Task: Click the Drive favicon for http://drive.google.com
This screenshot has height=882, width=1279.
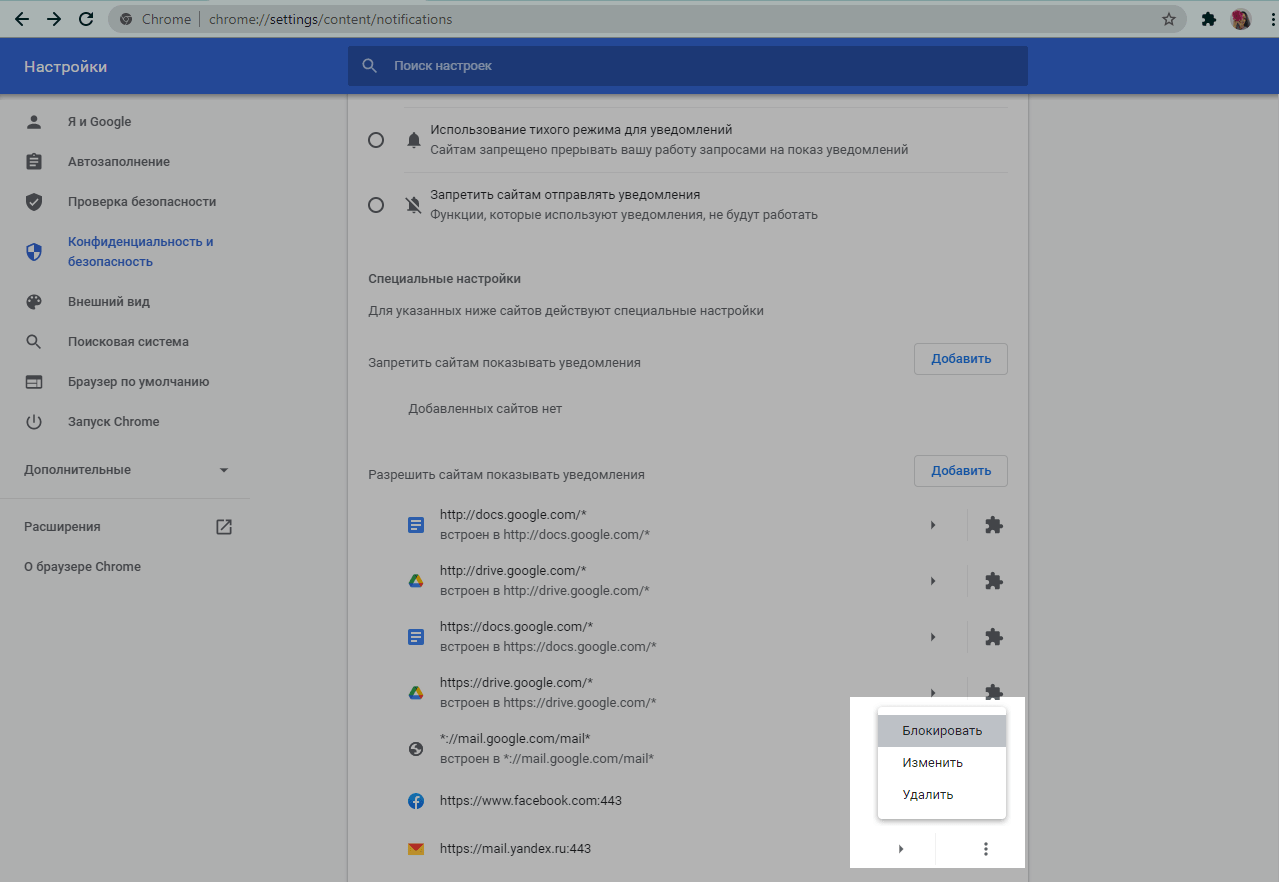Action: (416, 581)
